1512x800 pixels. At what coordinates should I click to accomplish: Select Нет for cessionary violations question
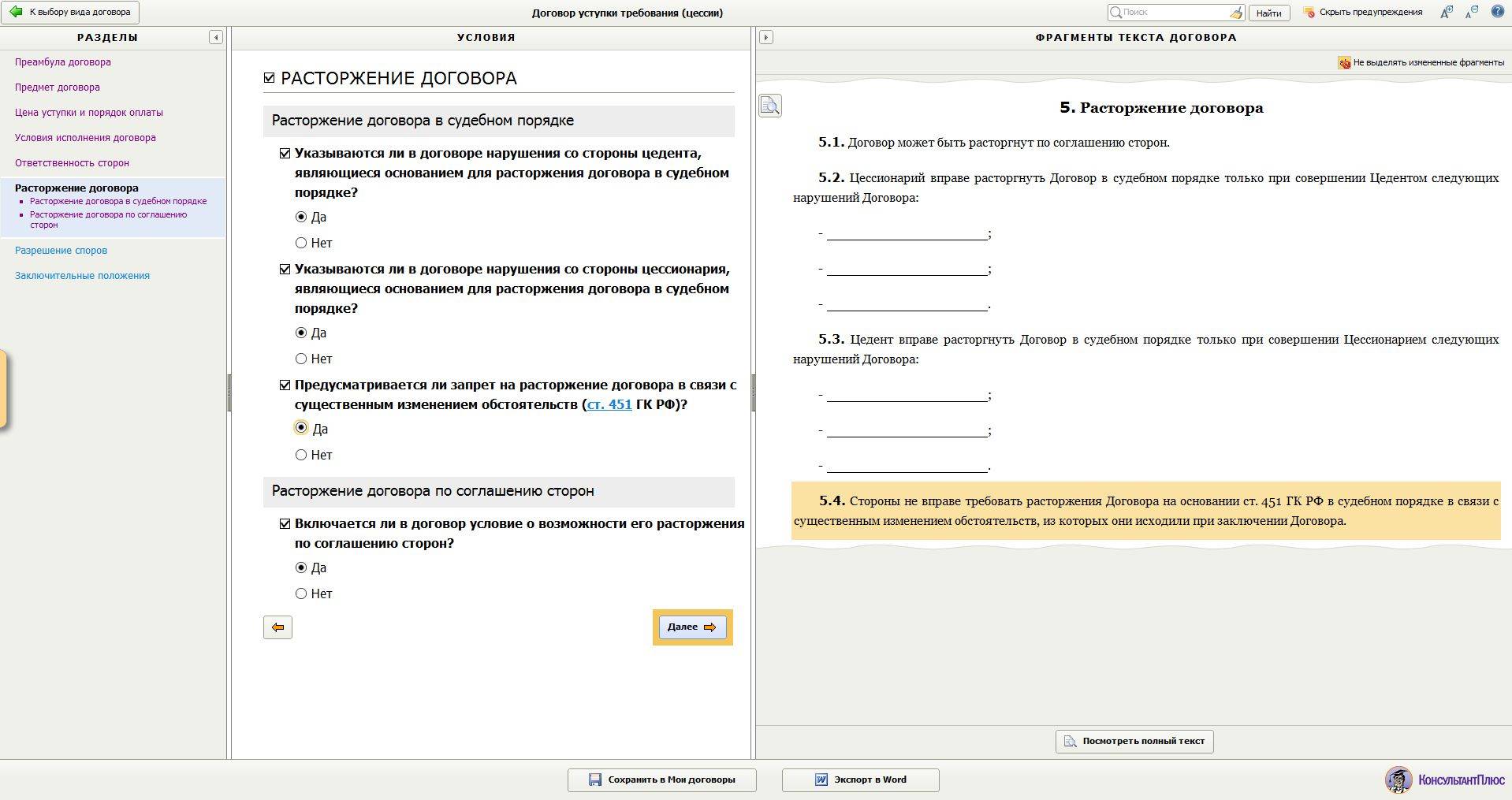(x=301, y=359)
